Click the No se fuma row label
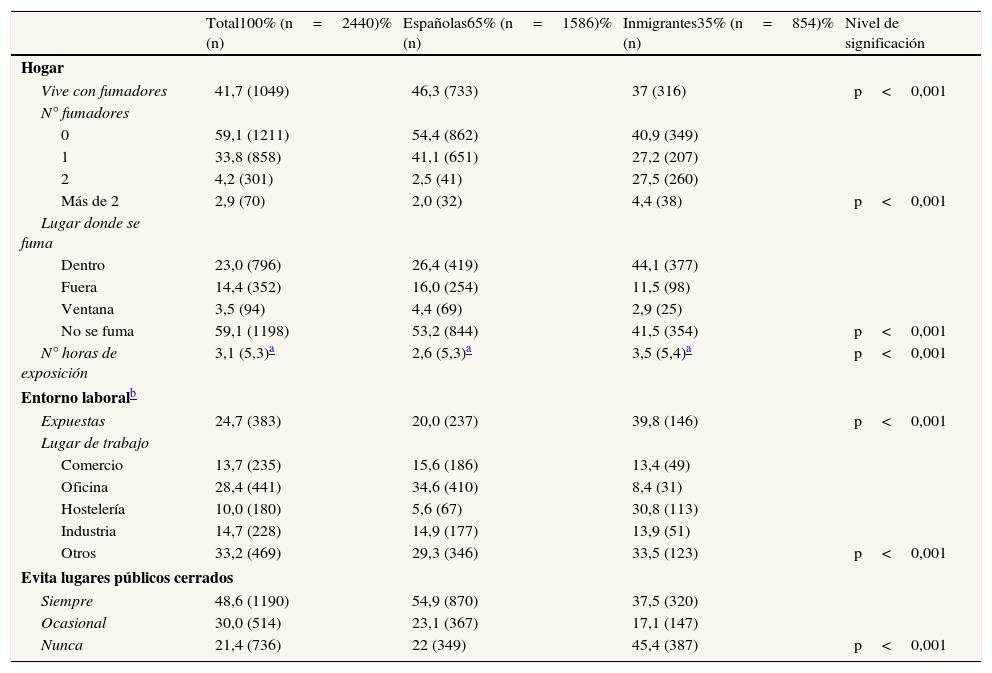 97,331
